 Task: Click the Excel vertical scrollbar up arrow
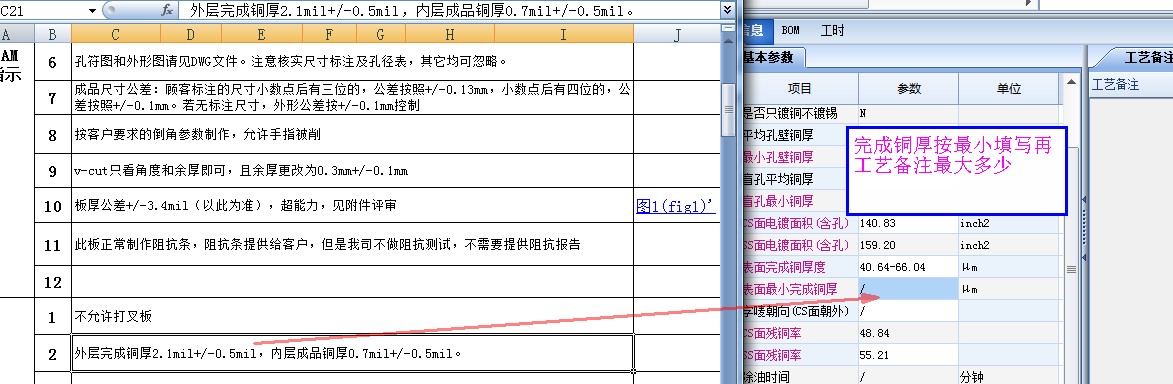(x=728, y=41)
